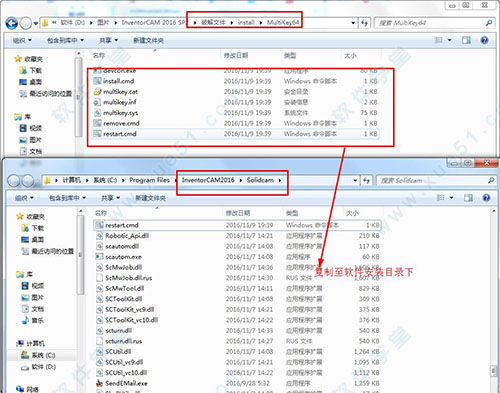Open 共享 menu in lower window

[x=110, y=198]
